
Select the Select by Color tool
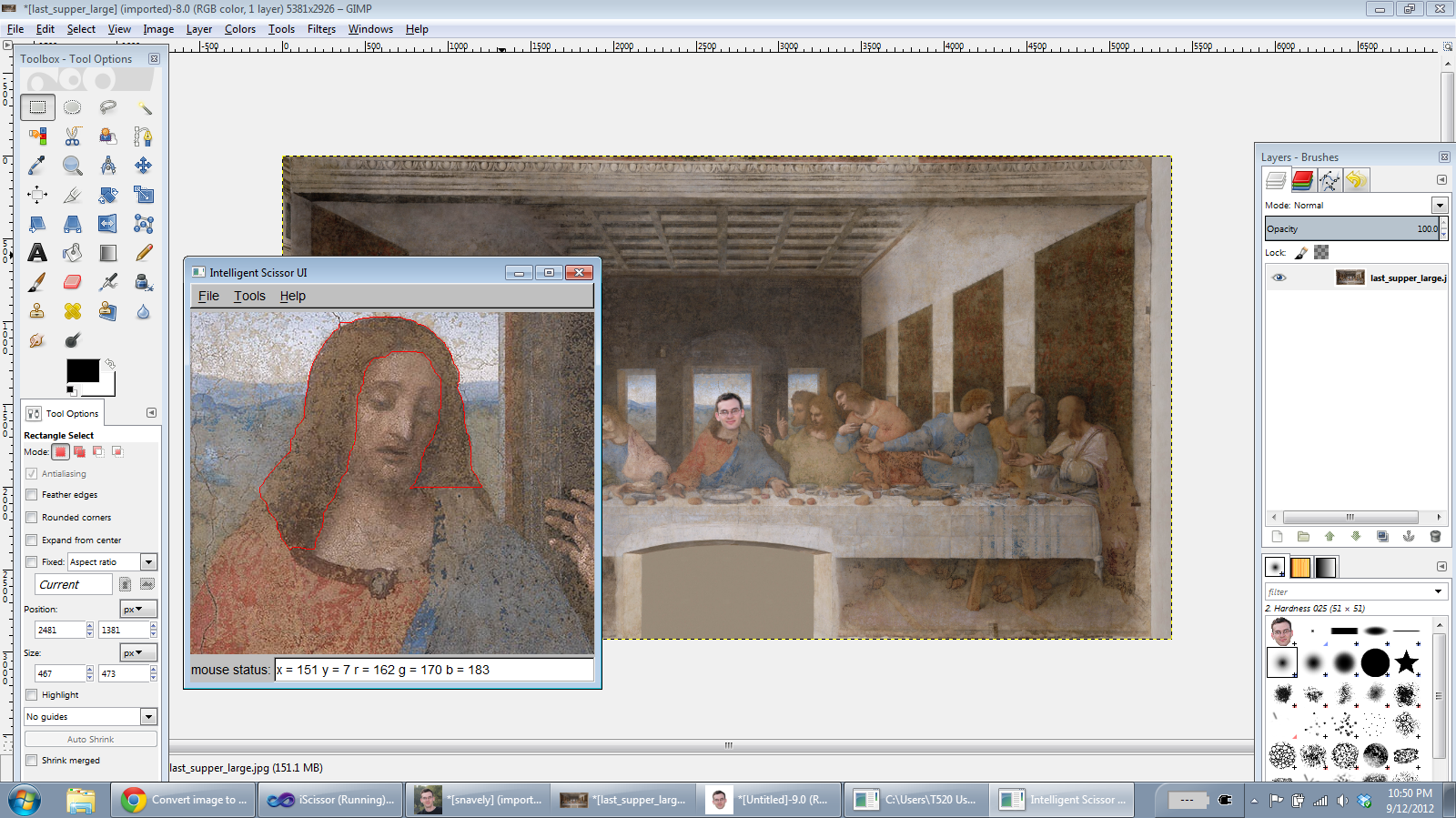[37, 136]
